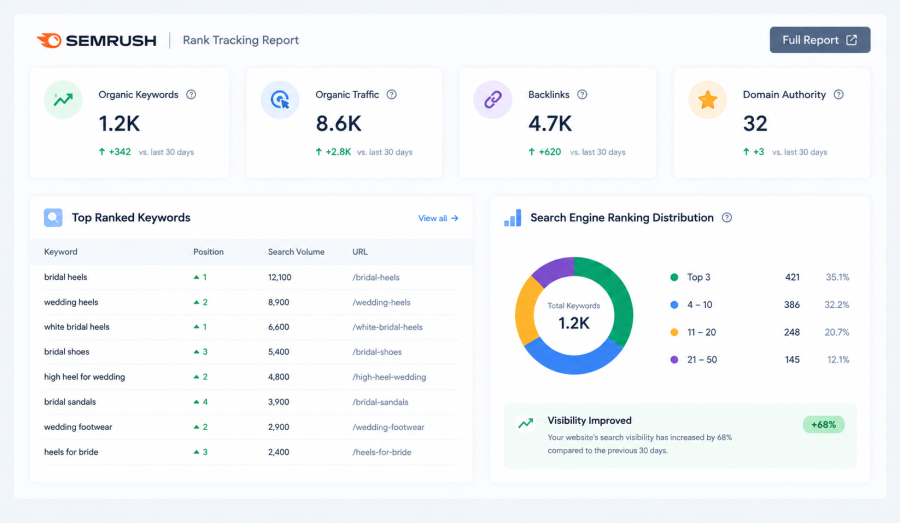Sort by Keyword column header
Screen dimensions: 900x523
tap(61, 252)
